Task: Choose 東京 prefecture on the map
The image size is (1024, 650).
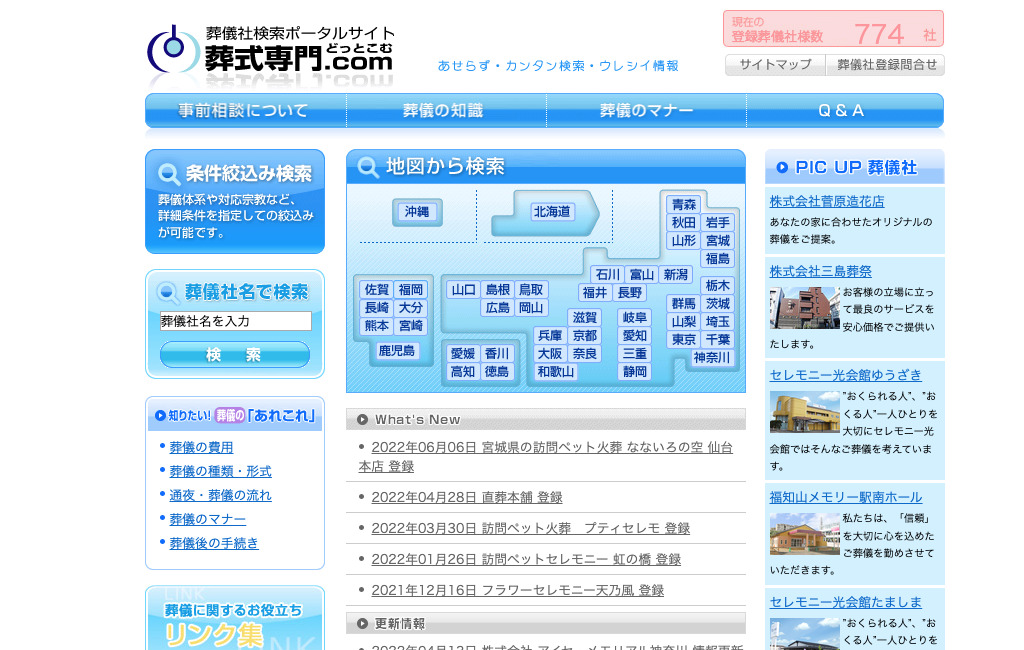Action: (684, 340)
